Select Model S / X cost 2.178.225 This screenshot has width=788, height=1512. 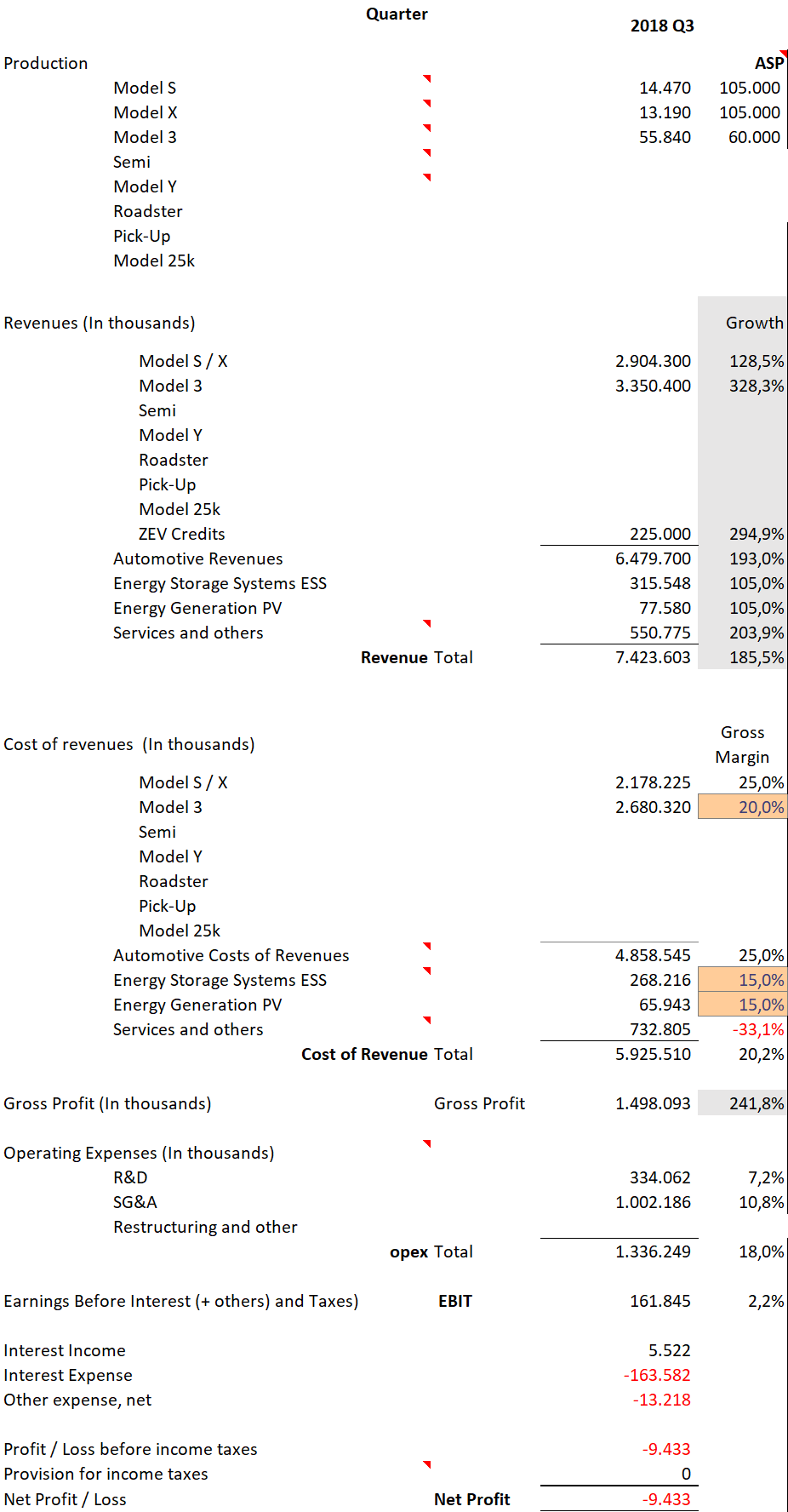(x=653, y=782)
